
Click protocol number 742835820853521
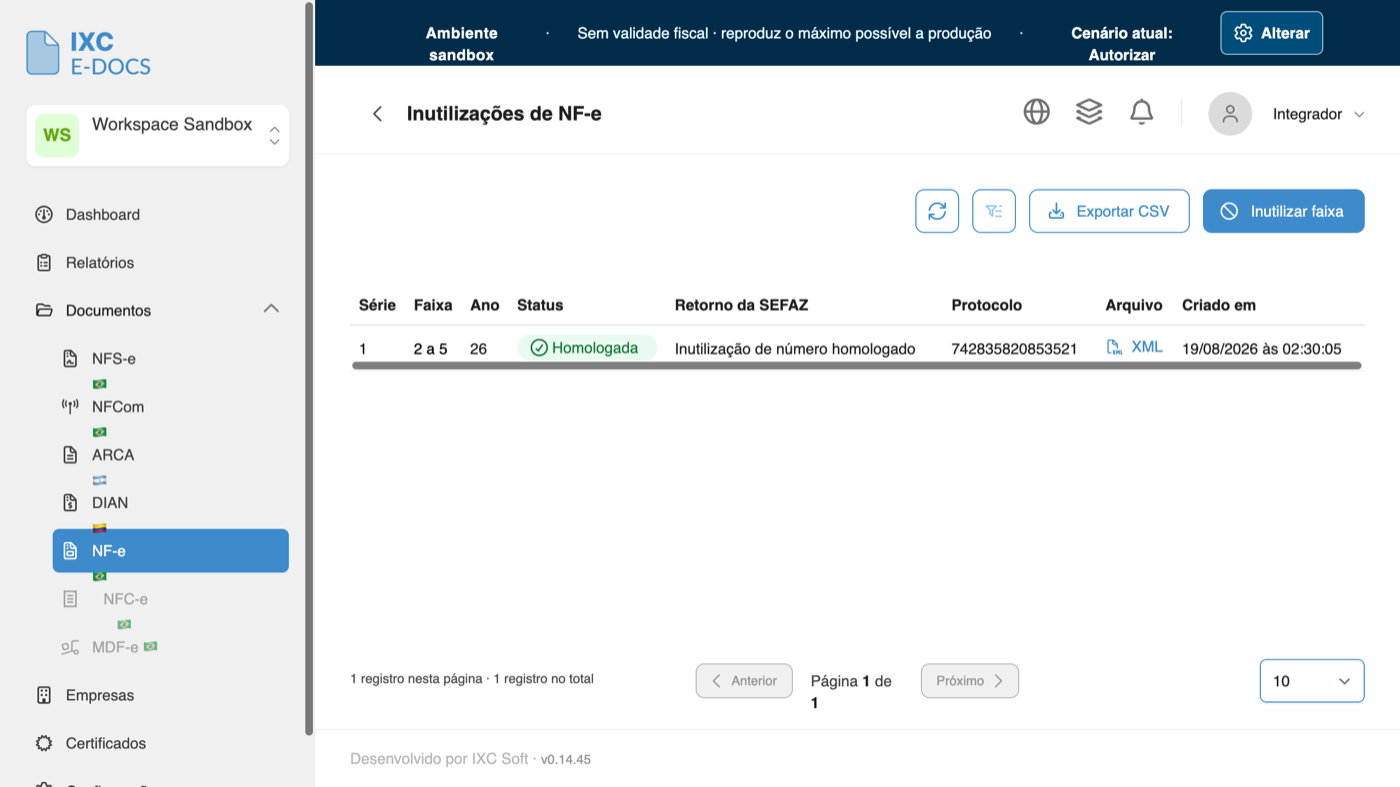pyautogui.click(x=1014, y=349)
